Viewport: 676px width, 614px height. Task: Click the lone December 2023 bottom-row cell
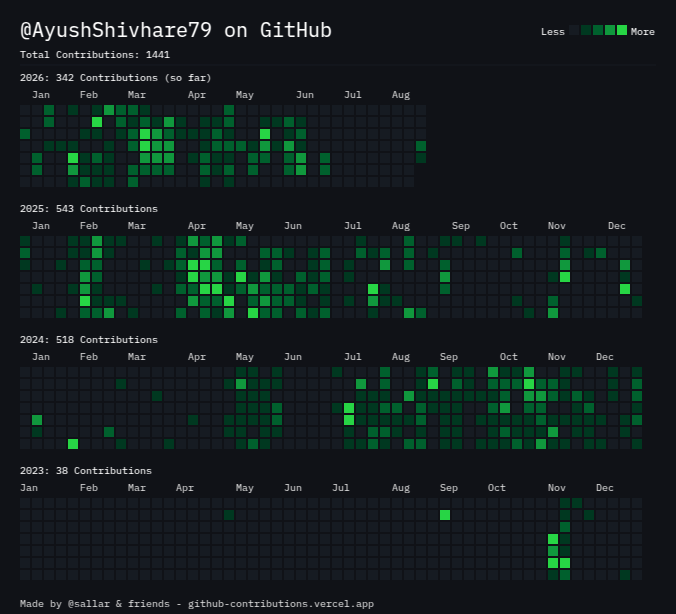point(625,575)
